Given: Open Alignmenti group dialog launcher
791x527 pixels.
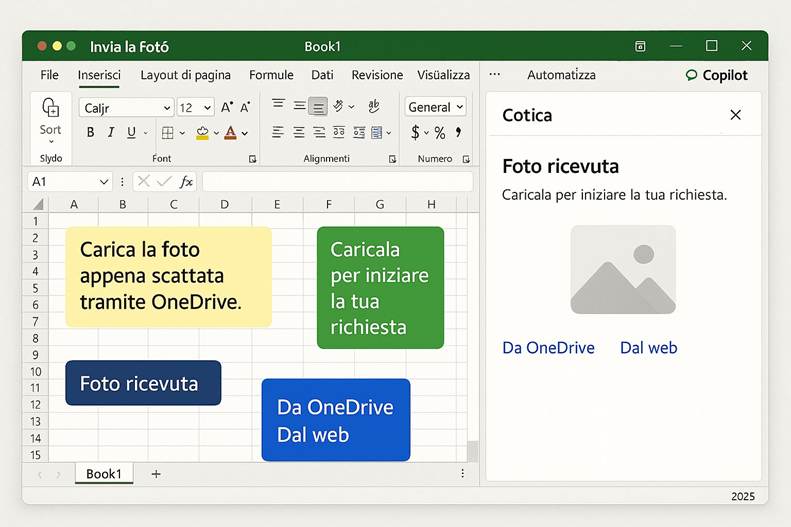Looking at the screenshot, I should point(392,159).
